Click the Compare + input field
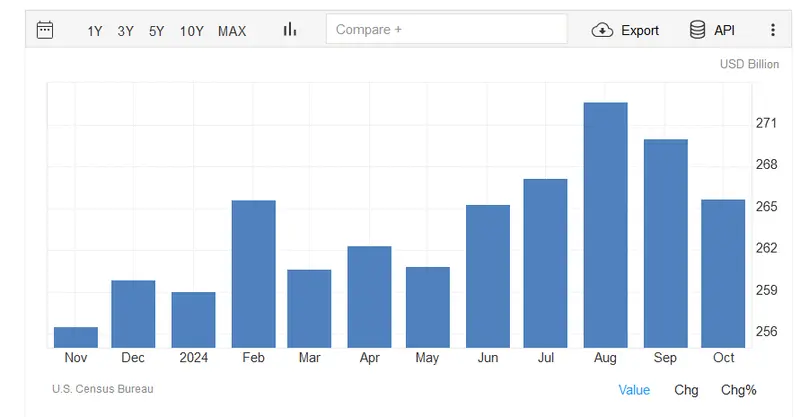The height and width of the screenshot is (417, 800). pyautogui.click(x=446, y=29)
